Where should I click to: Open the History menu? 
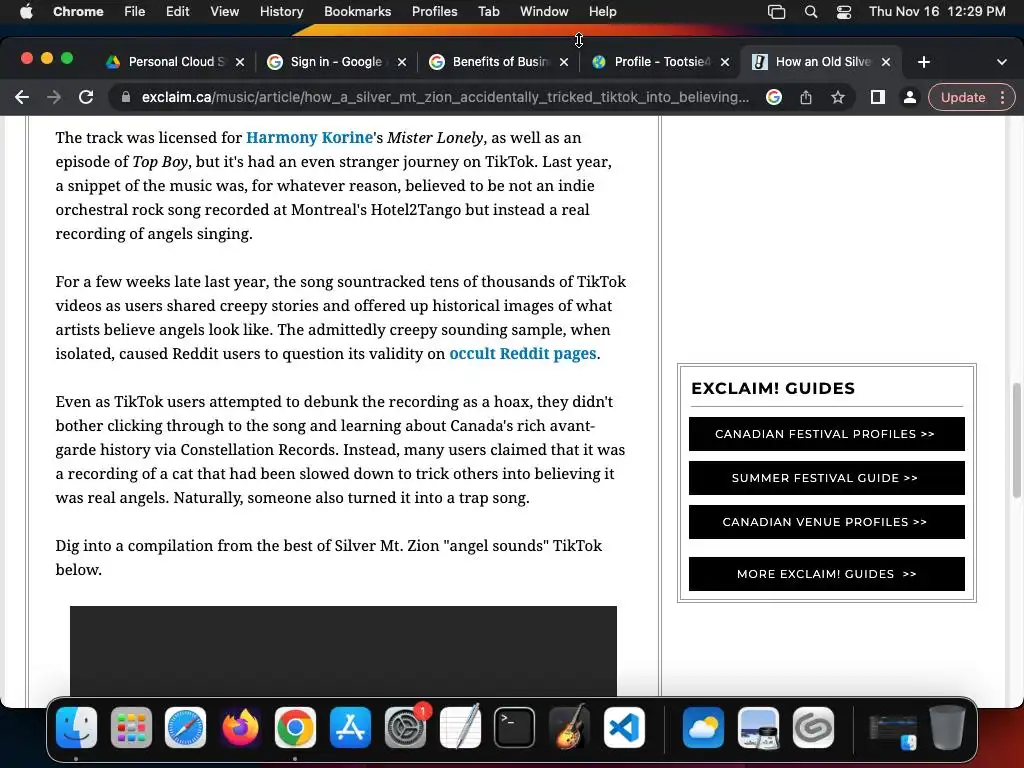pyautogui.click(x=281, y=12)
